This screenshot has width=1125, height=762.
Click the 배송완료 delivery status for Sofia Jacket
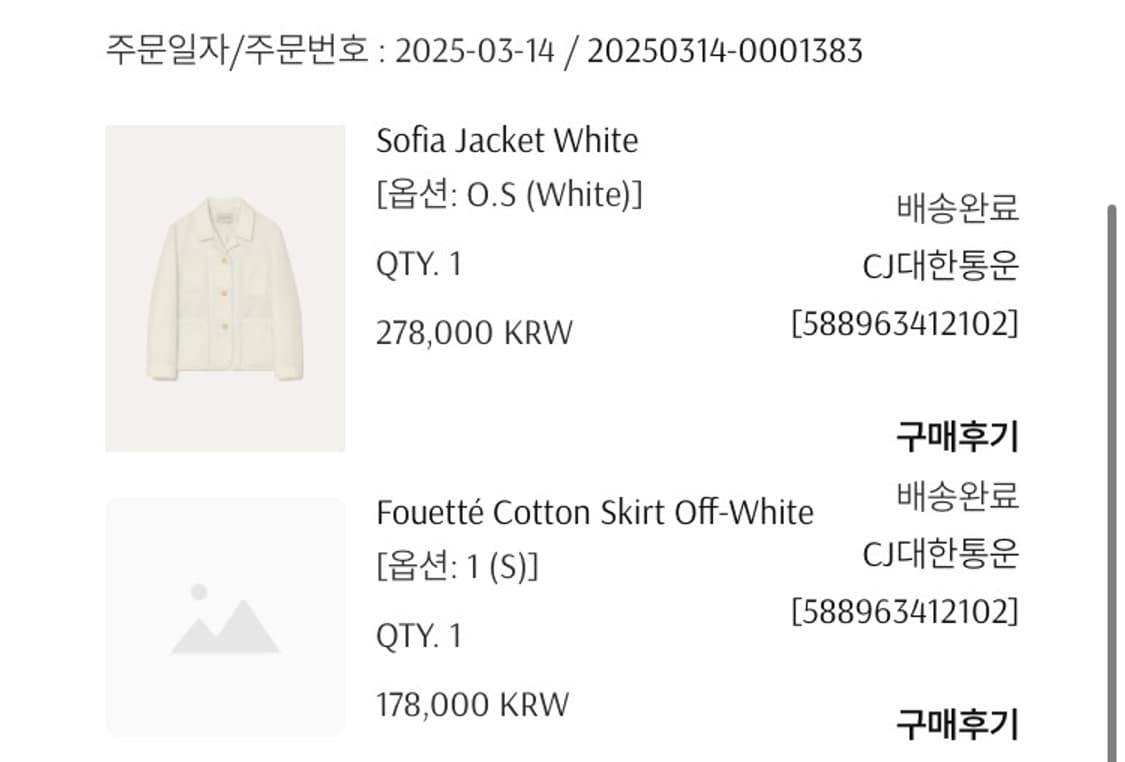pos(955,210)
